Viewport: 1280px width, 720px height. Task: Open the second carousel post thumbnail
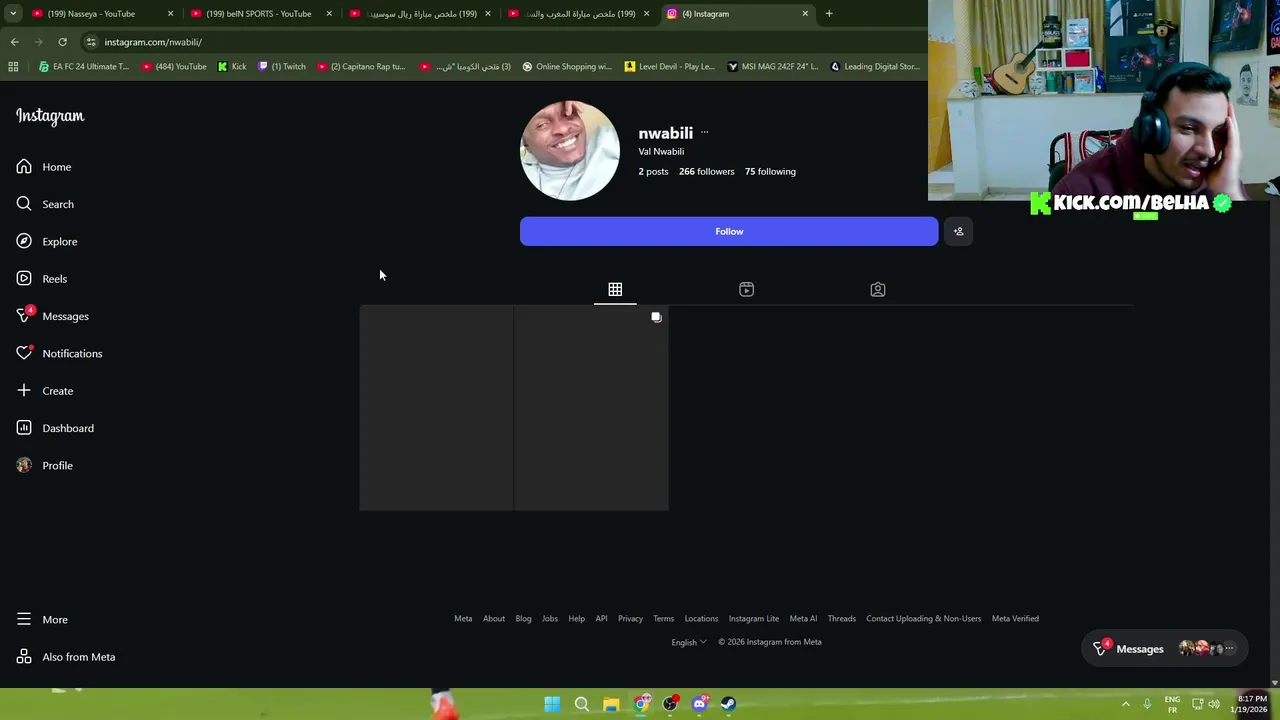[591, 408]
